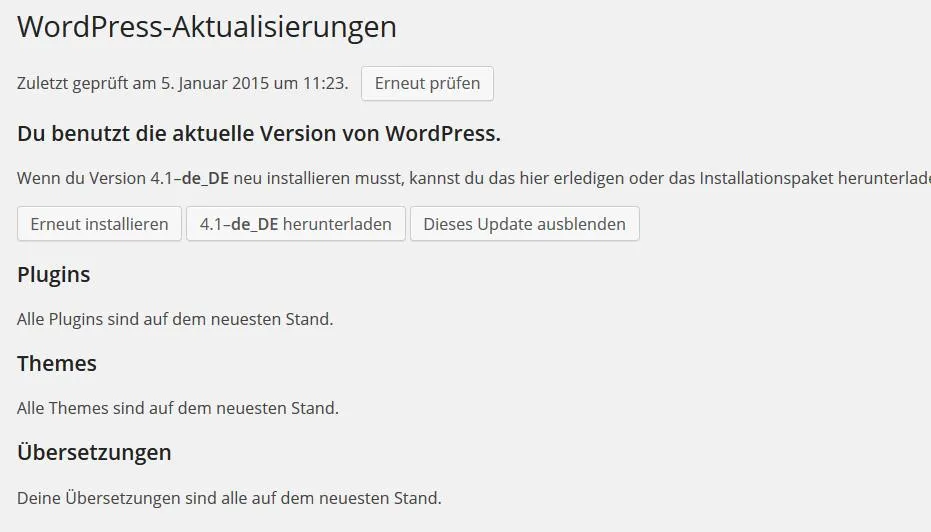
Task: Click the "Plugins" section heading
Action: pyautogui.click(x=53, y=275)
